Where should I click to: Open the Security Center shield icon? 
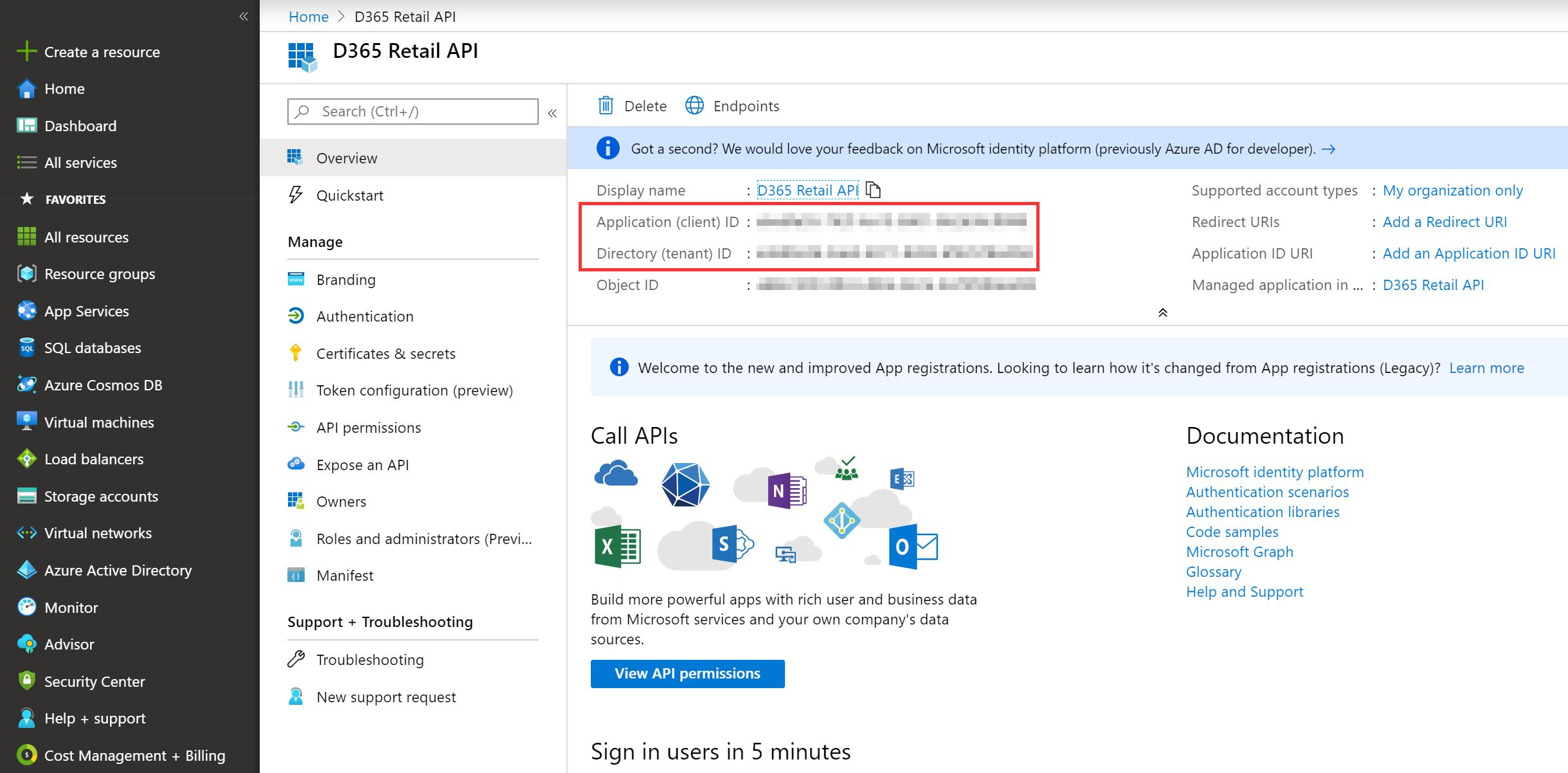tap(26, 681)
